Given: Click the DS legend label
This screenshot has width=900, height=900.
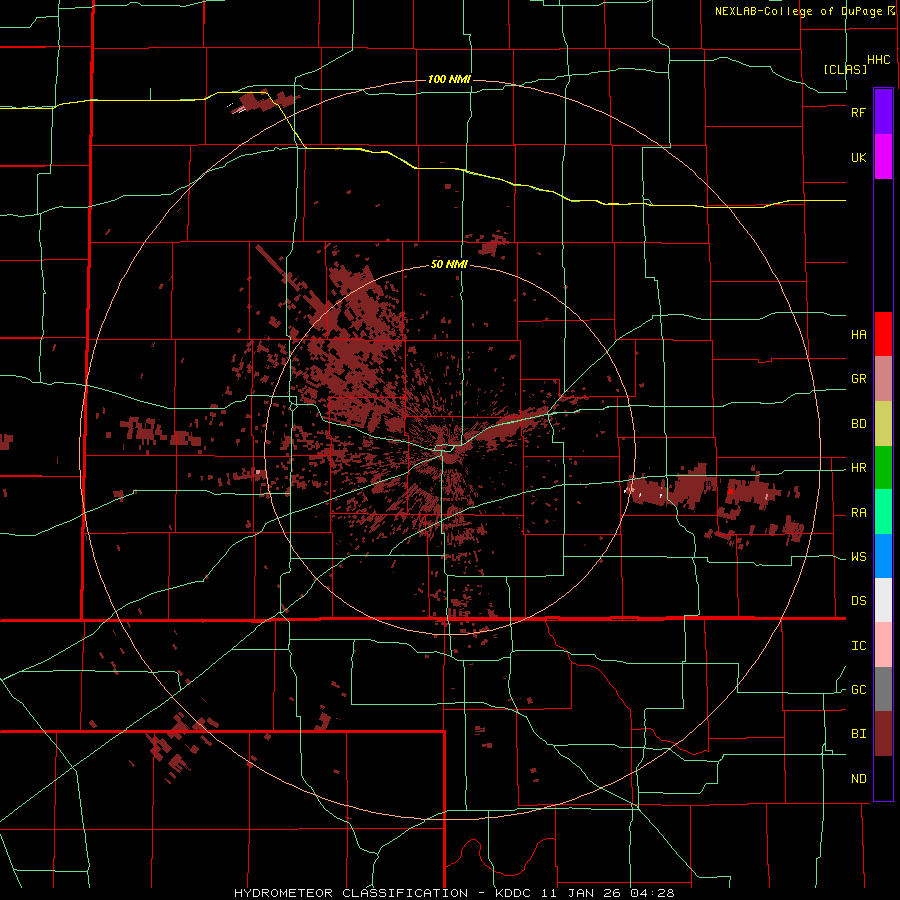Looking at the screenshot, I should pyautogui.click(x=858, y=601).
